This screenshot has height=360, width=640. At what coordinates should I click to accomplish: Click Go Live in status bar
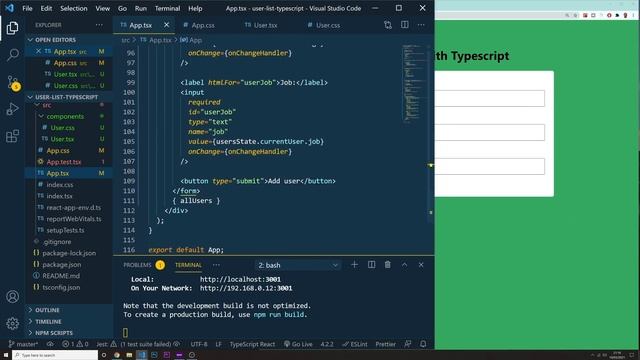tap(298, 344)
